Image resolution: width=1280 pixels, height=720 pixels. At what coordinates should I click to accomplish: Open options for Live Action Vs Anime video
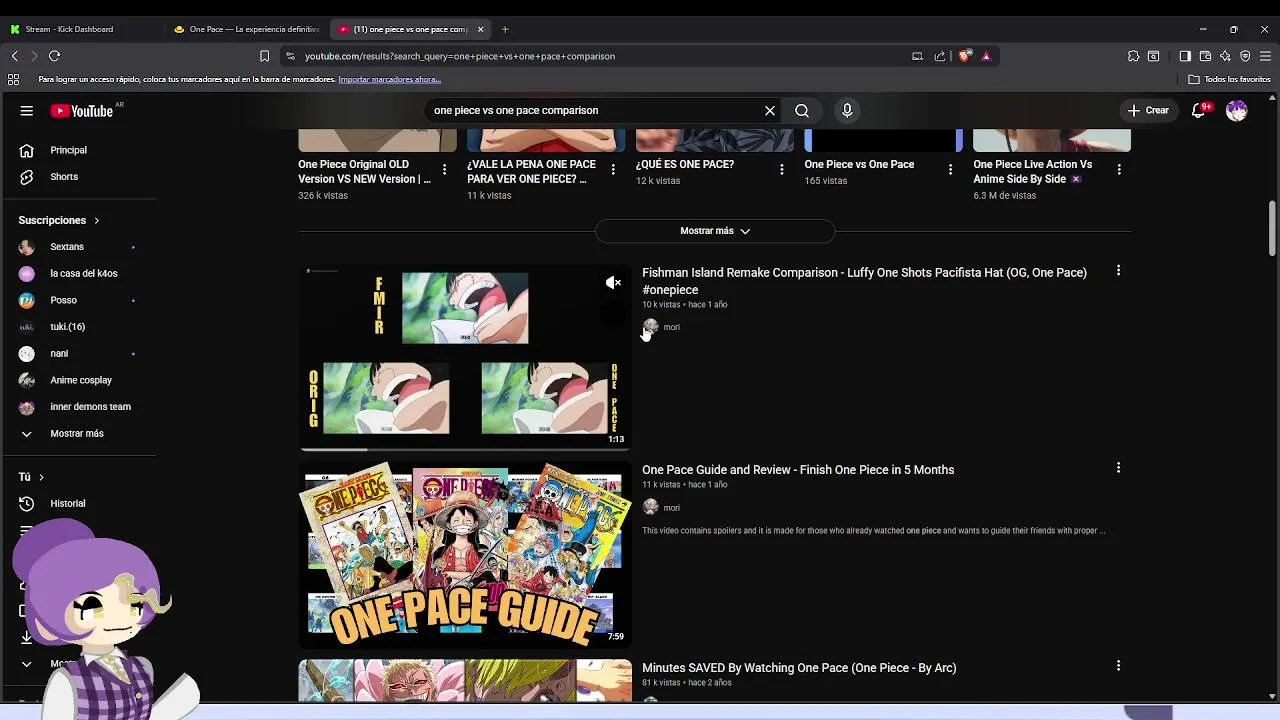tap(1119, 170)
